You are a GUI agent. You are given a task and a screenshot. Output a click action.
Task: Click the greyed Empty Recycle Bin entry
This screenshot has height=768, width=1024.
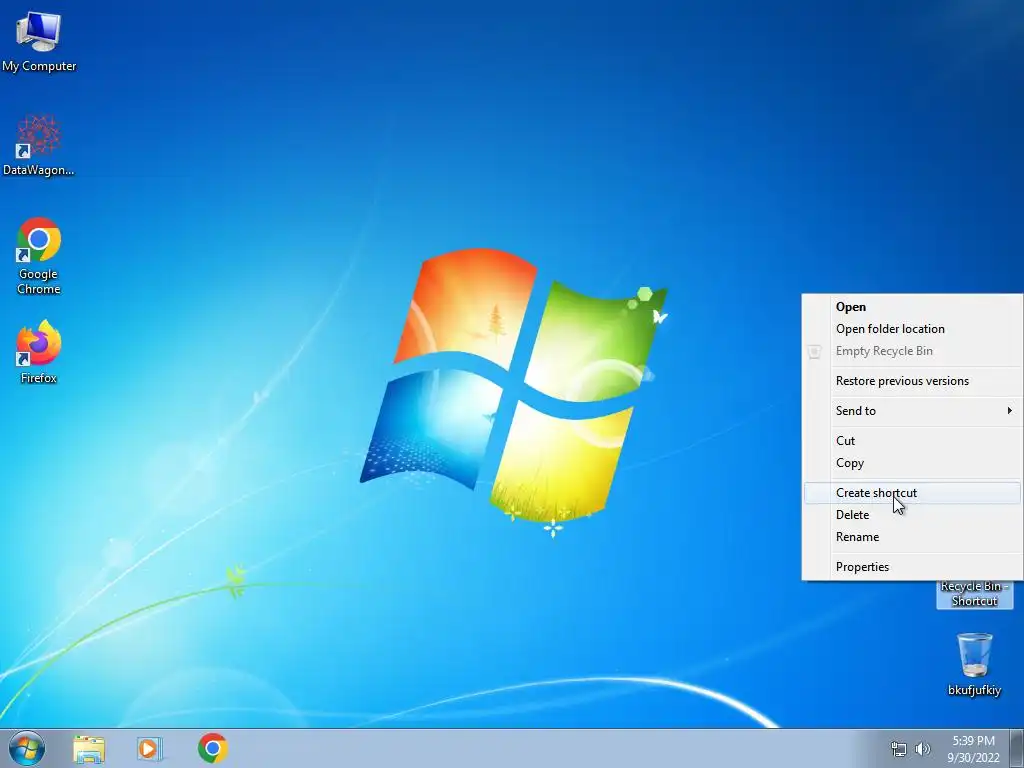click(912, 351)
